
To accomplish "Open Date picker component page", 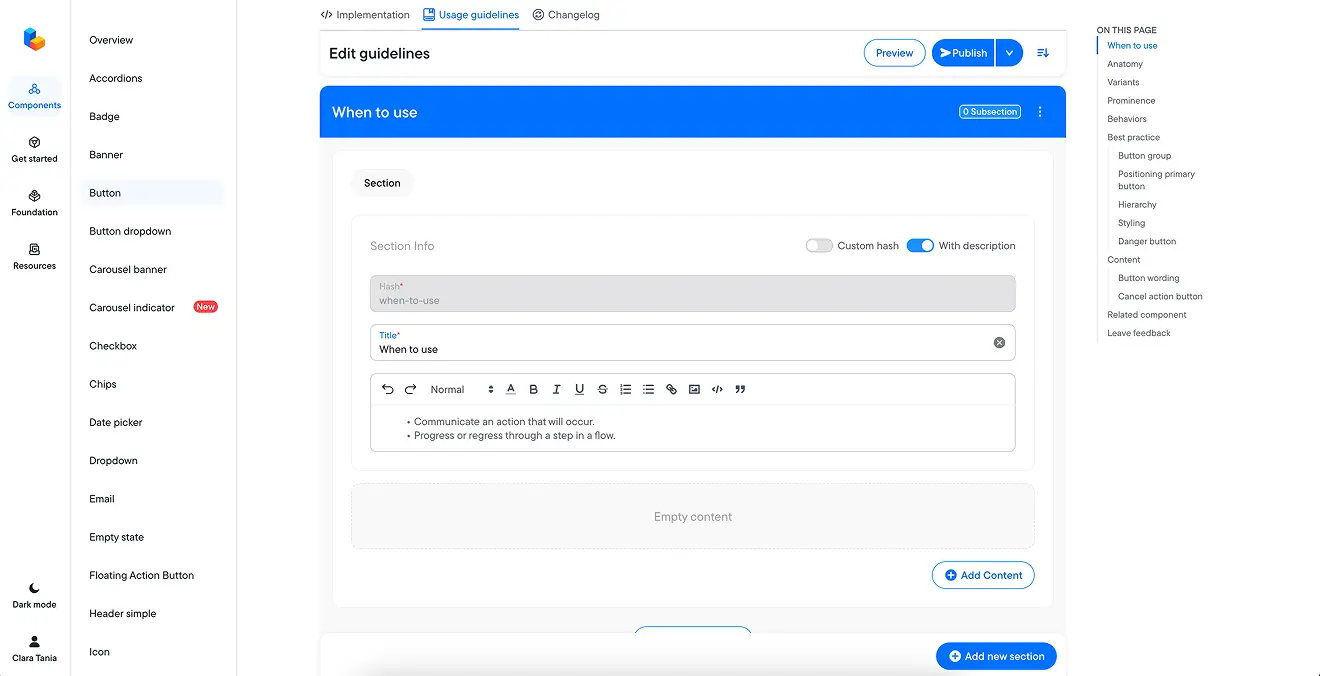I will pos(116,423).
